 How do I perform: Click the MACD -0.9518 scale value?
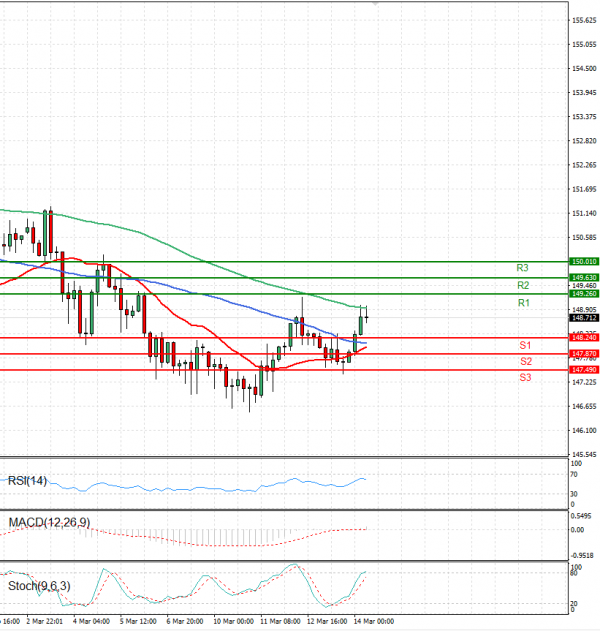coord(582,556)
